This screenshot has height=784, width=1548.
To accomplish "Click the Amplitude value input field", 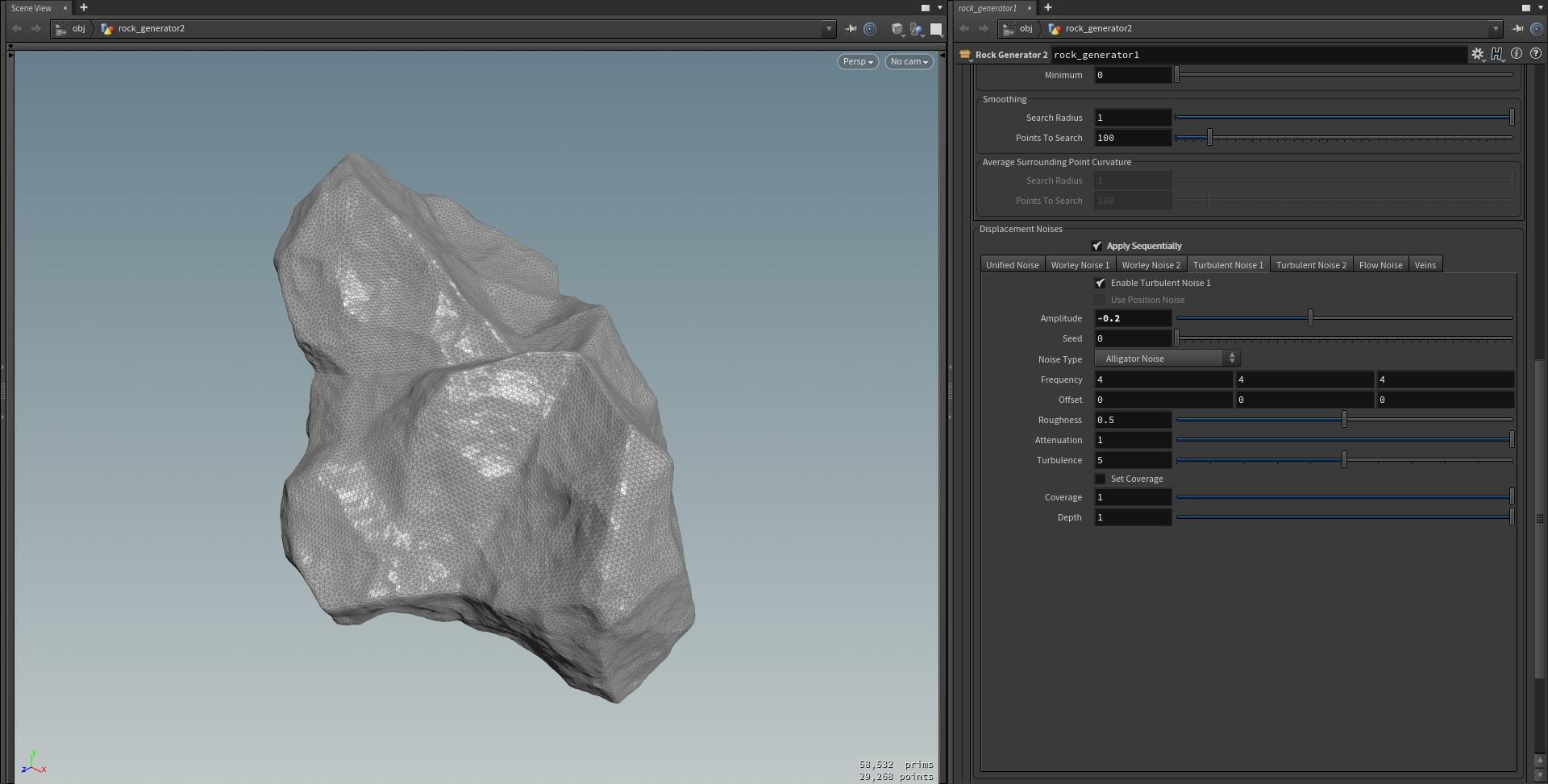I will coord(1133,318).
